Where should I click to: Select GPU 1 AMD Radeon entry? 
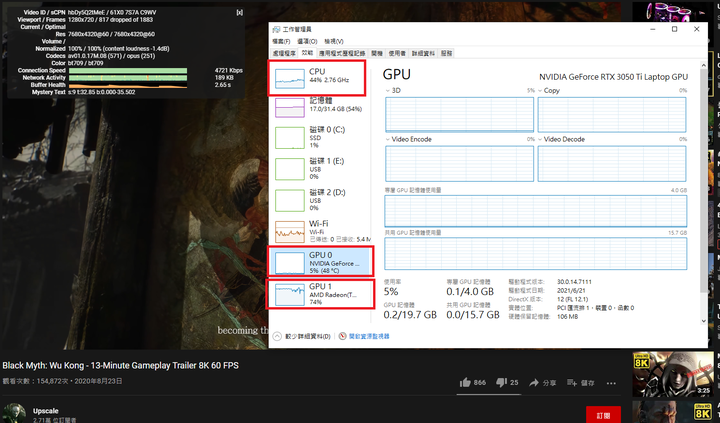pos(321,293)
